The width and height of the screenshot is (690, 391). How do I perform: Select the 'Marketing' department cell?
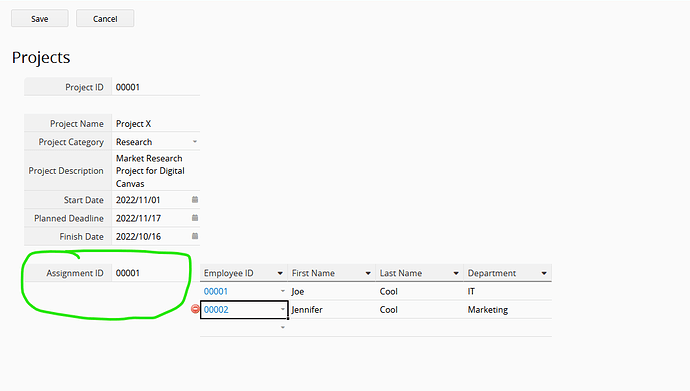point(507,309)
